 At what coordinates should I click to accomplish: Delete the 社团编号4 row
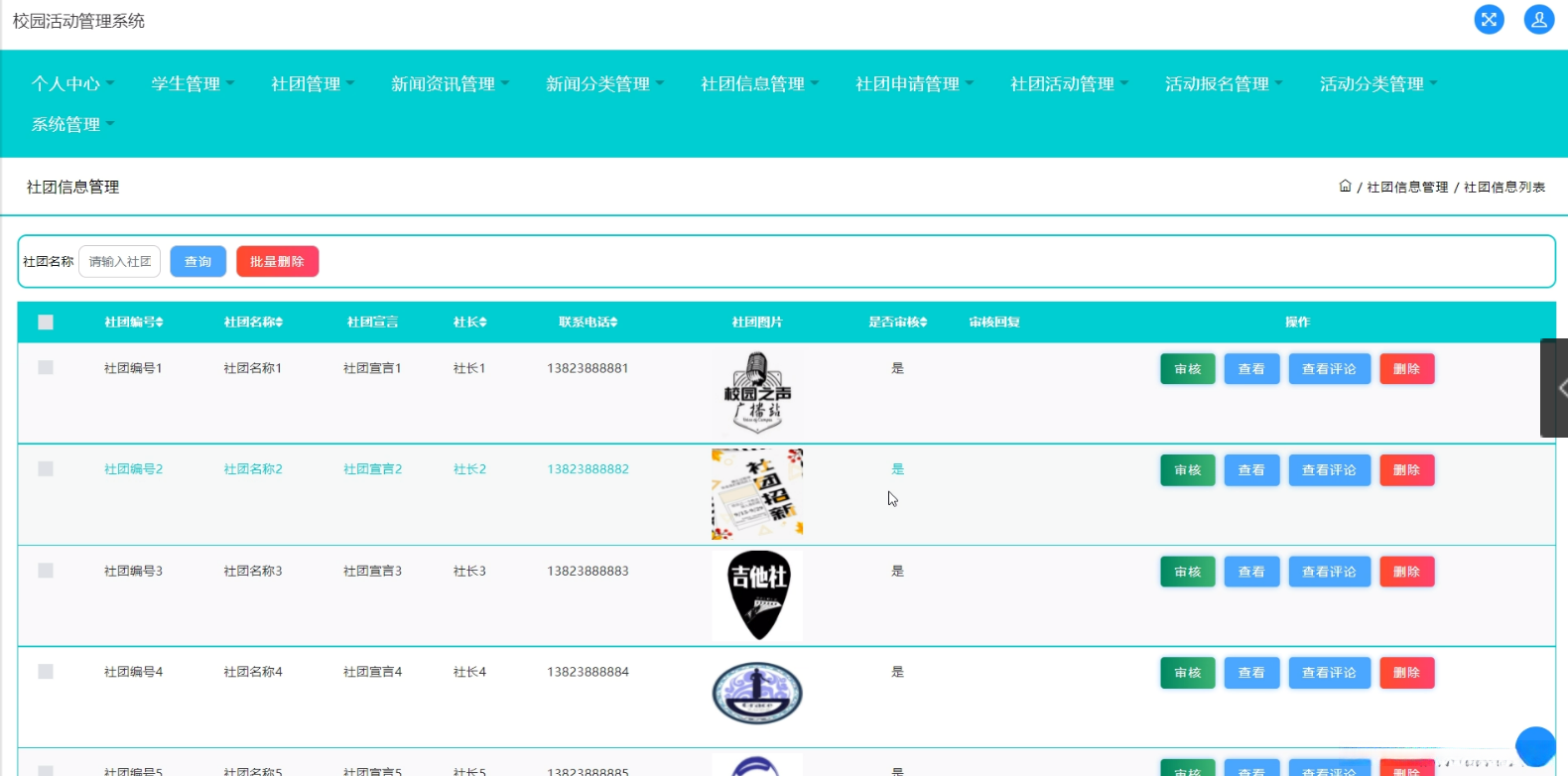point(1407,673)
